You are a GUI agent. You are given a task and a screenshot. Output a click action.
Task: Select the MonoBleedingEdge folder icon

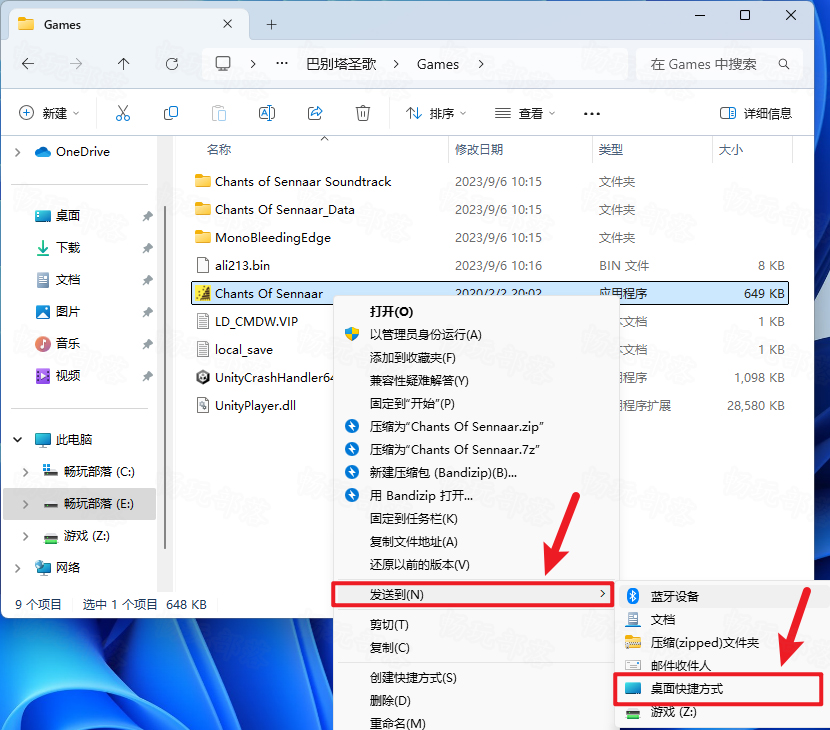click(203, 237)
